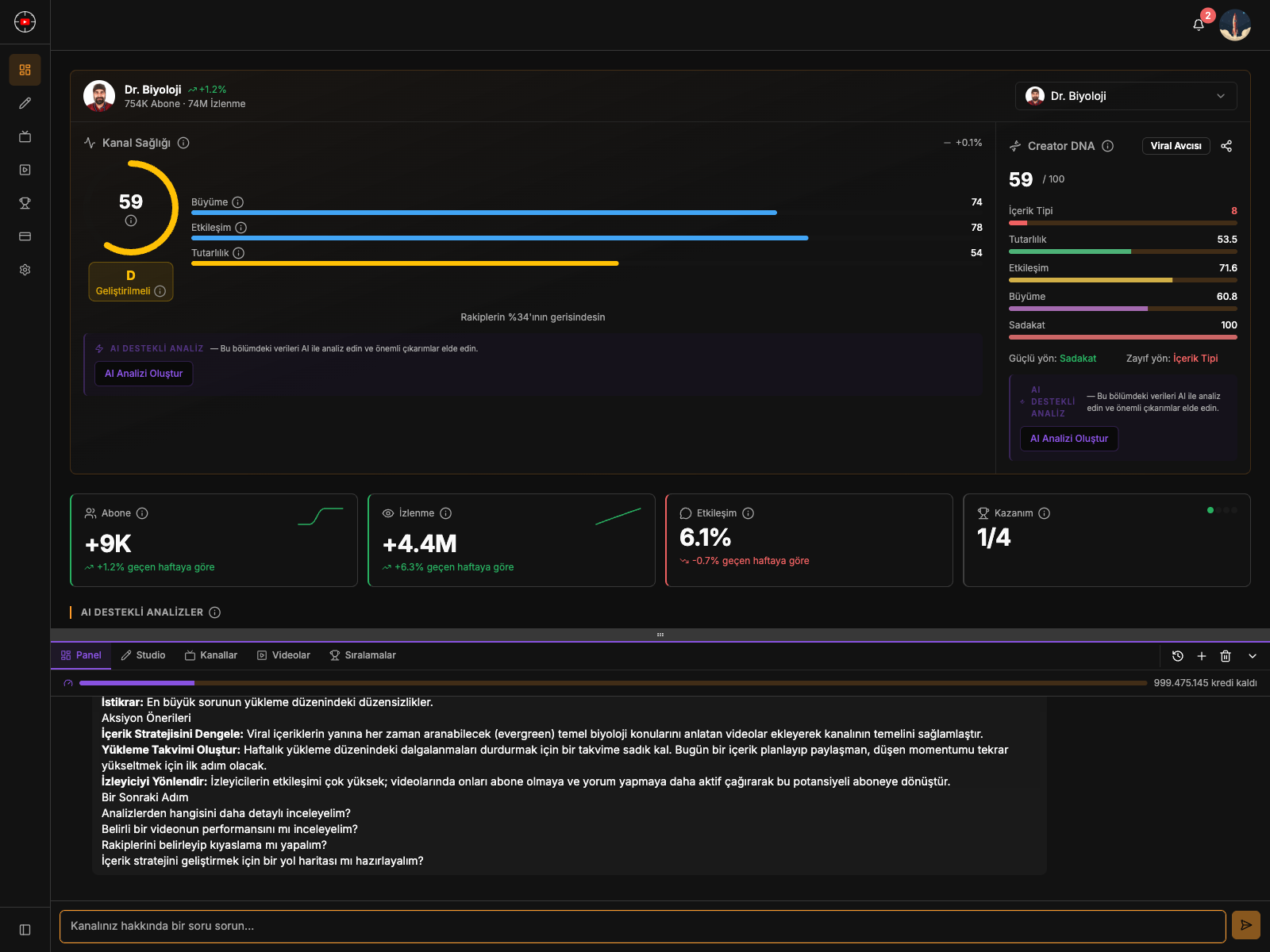The height and width of the screenshot is (952, 1270).
Task: Open the channels TV sidebar icon
Action: 25,136
